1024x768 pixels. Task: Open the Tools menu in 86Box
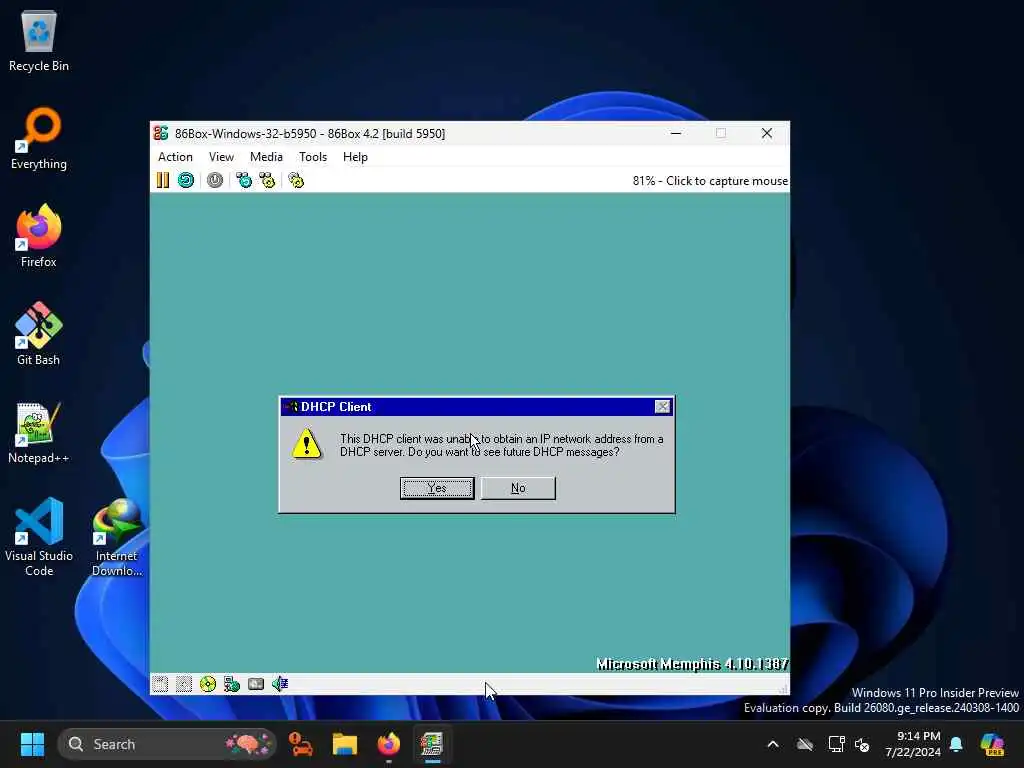click(x=313, y=157)
